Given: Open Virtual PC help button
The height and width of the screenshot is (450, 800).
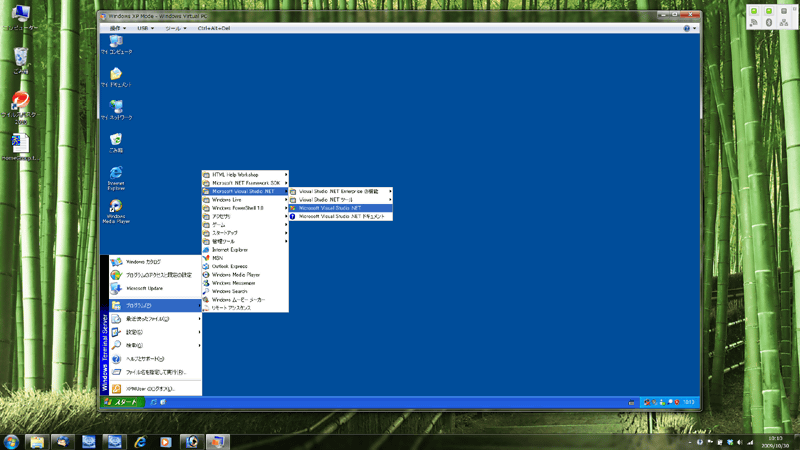Looking at the screenshot, I should 689,29.
